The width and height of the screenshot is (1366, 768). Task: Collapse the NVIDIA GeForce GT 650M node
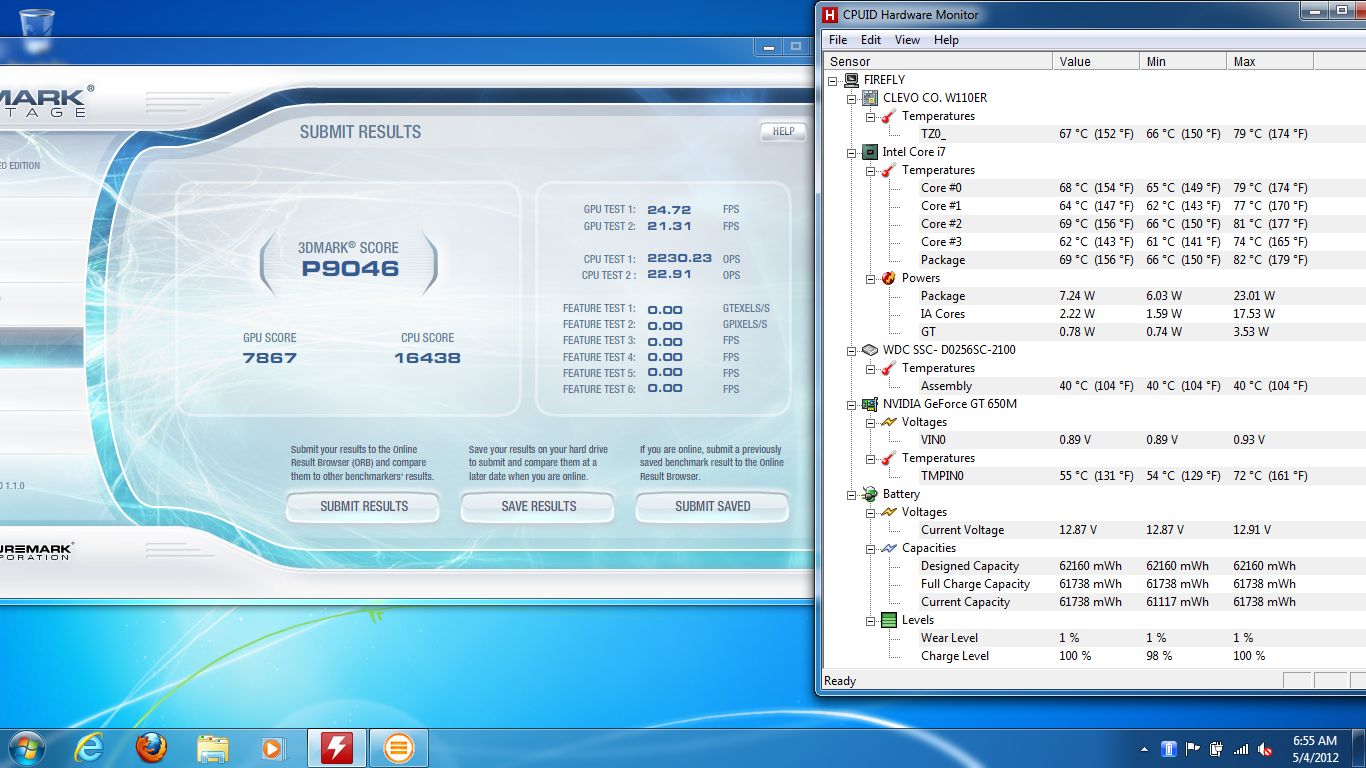pyautogui.click(x=851, y=404)
